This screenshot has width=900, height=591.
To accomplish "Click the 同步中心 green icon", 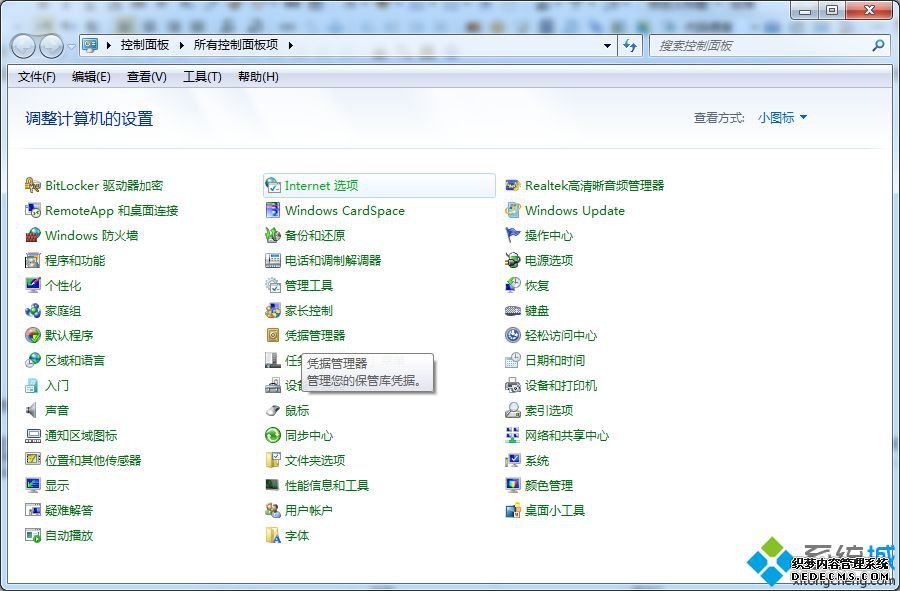I will pos(273,436).
